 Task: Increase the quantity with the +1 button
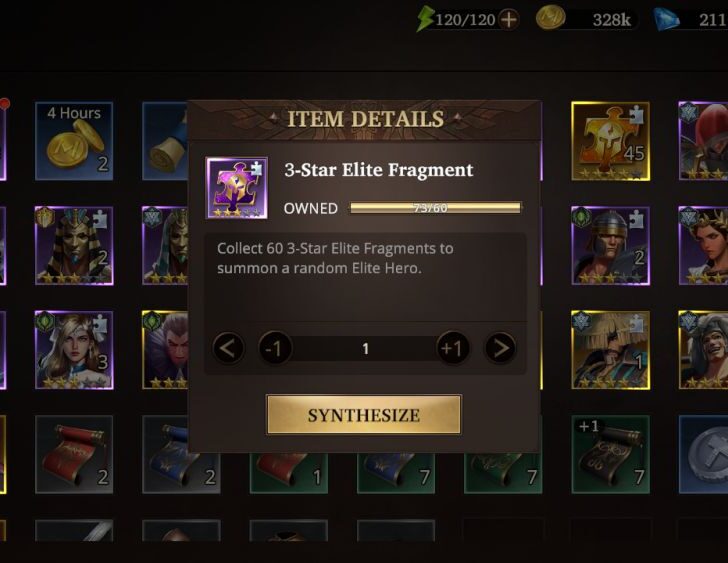tap(453, 348)
